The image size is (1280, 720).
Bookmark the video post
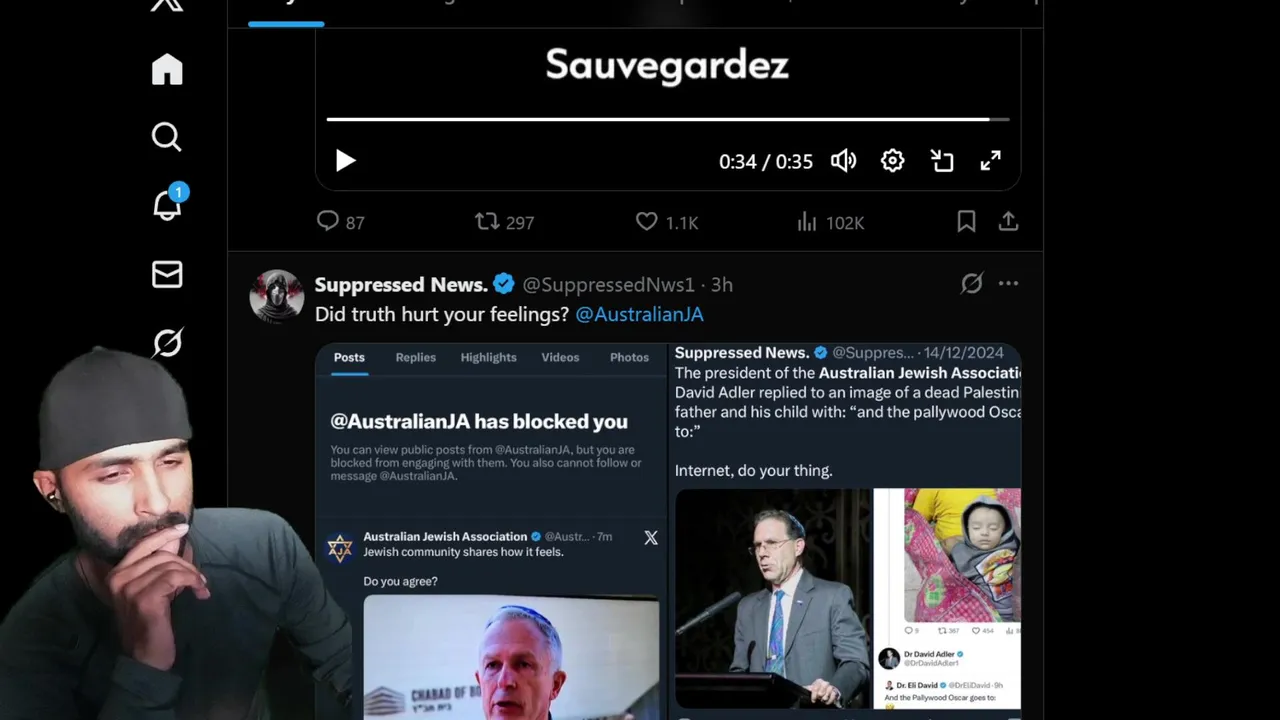pos(966,221)
